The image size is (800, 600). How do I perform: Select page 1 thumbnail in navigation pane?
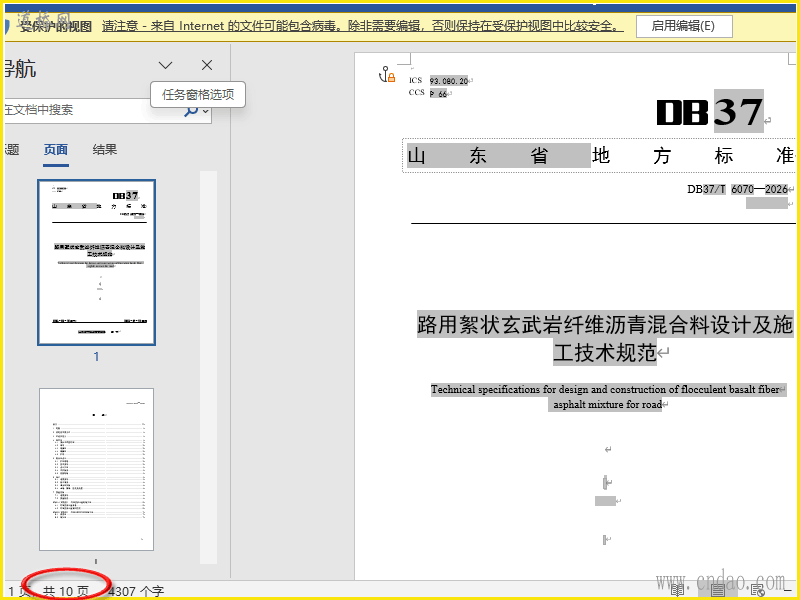[x=96, y=262]
